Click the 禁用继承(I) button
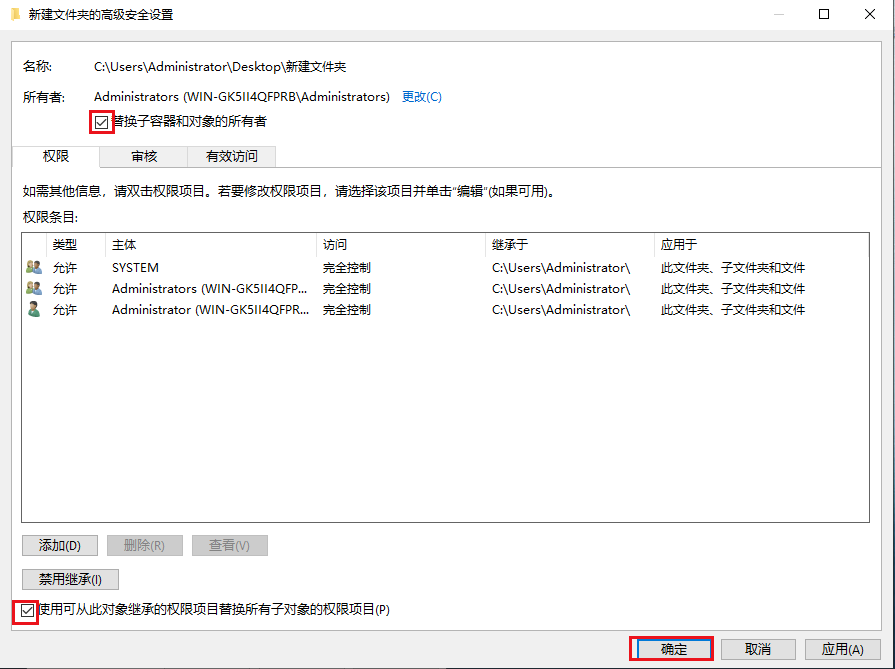 [x=70, y=579]
